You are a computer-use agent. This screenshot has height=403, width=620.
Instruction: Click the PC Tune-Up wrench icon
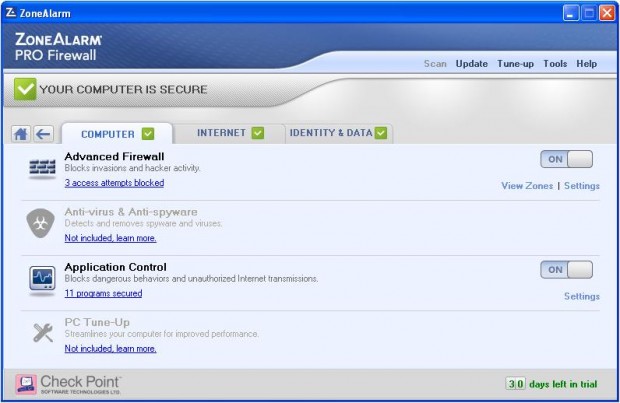(x=43, y=333)
